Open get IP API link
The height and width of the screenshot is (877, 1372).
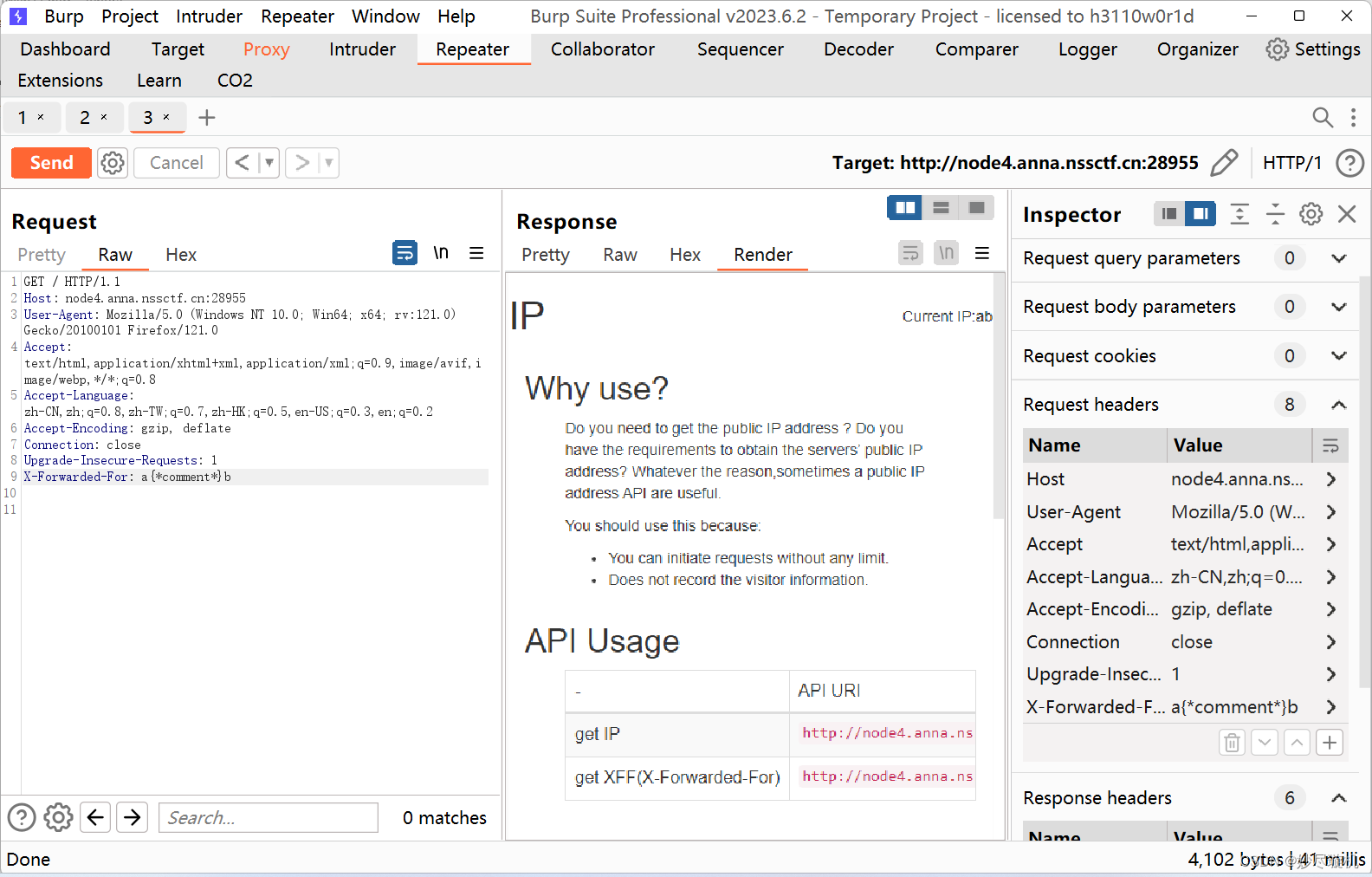[x=887, y=733]
